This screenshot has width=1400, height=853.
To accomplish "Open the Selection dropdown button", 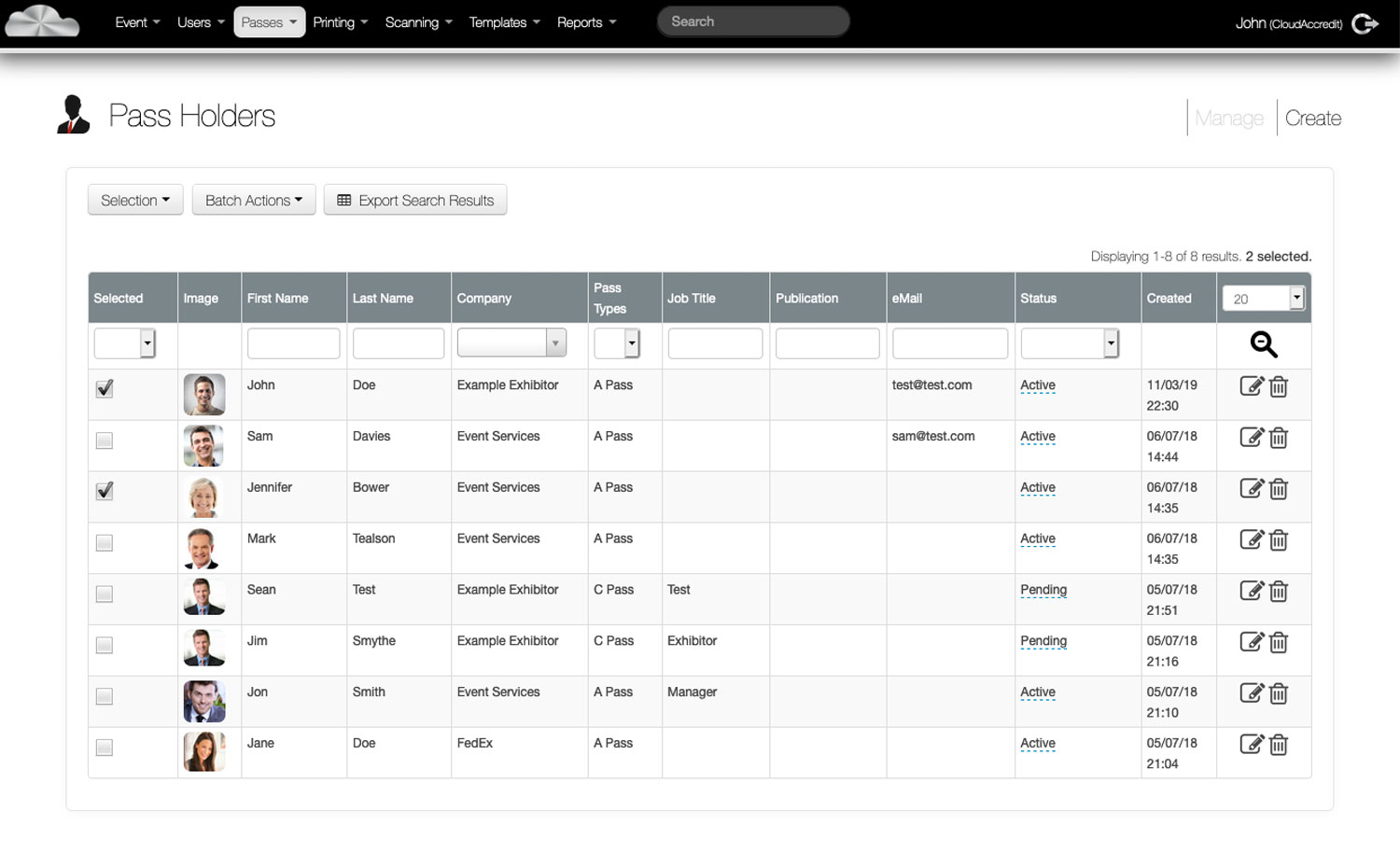I will click(135, 200).
